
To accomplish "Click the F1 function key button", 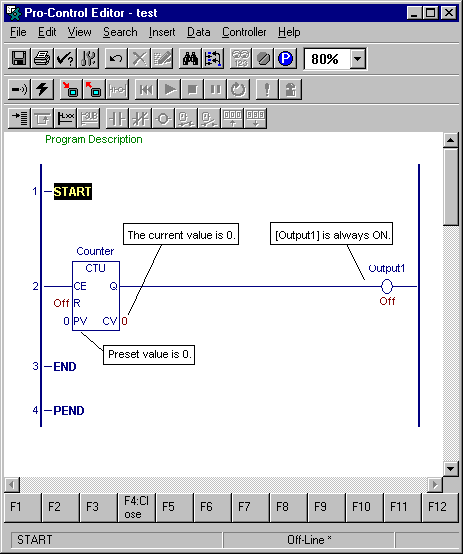I will pyautogui.click(x=23, y=507).
